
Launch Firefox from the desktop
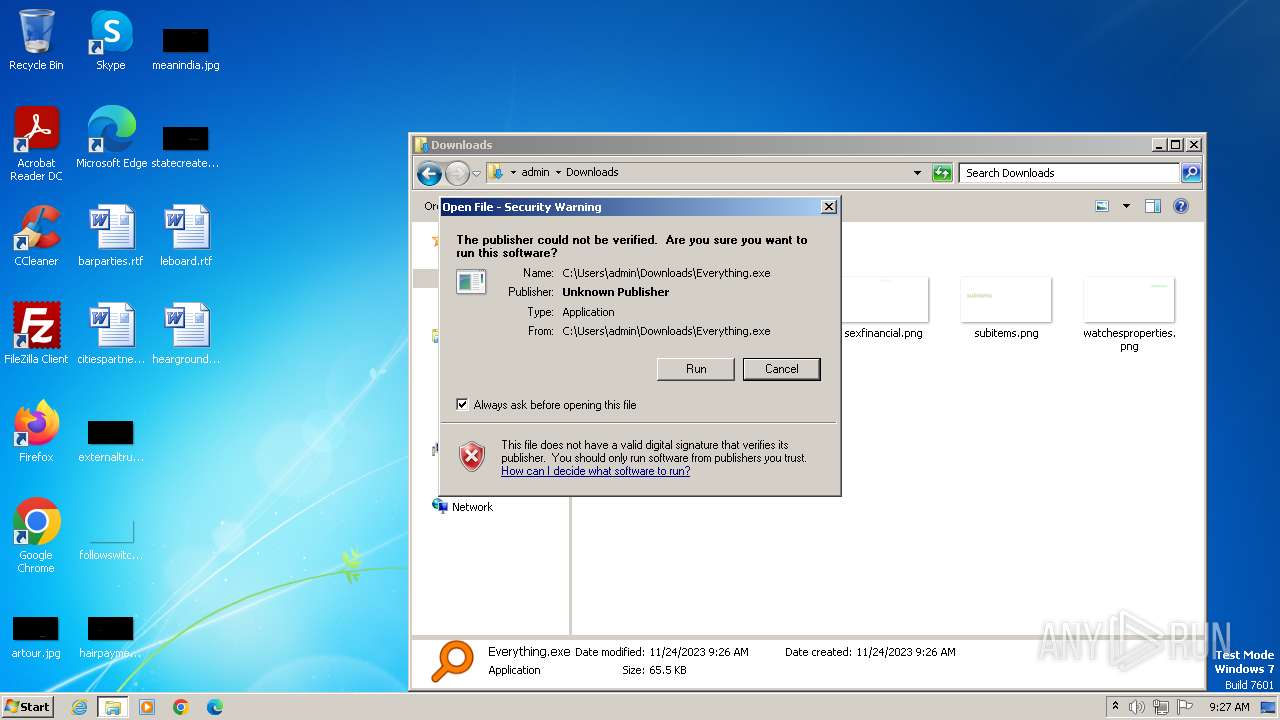pos(36,431)
